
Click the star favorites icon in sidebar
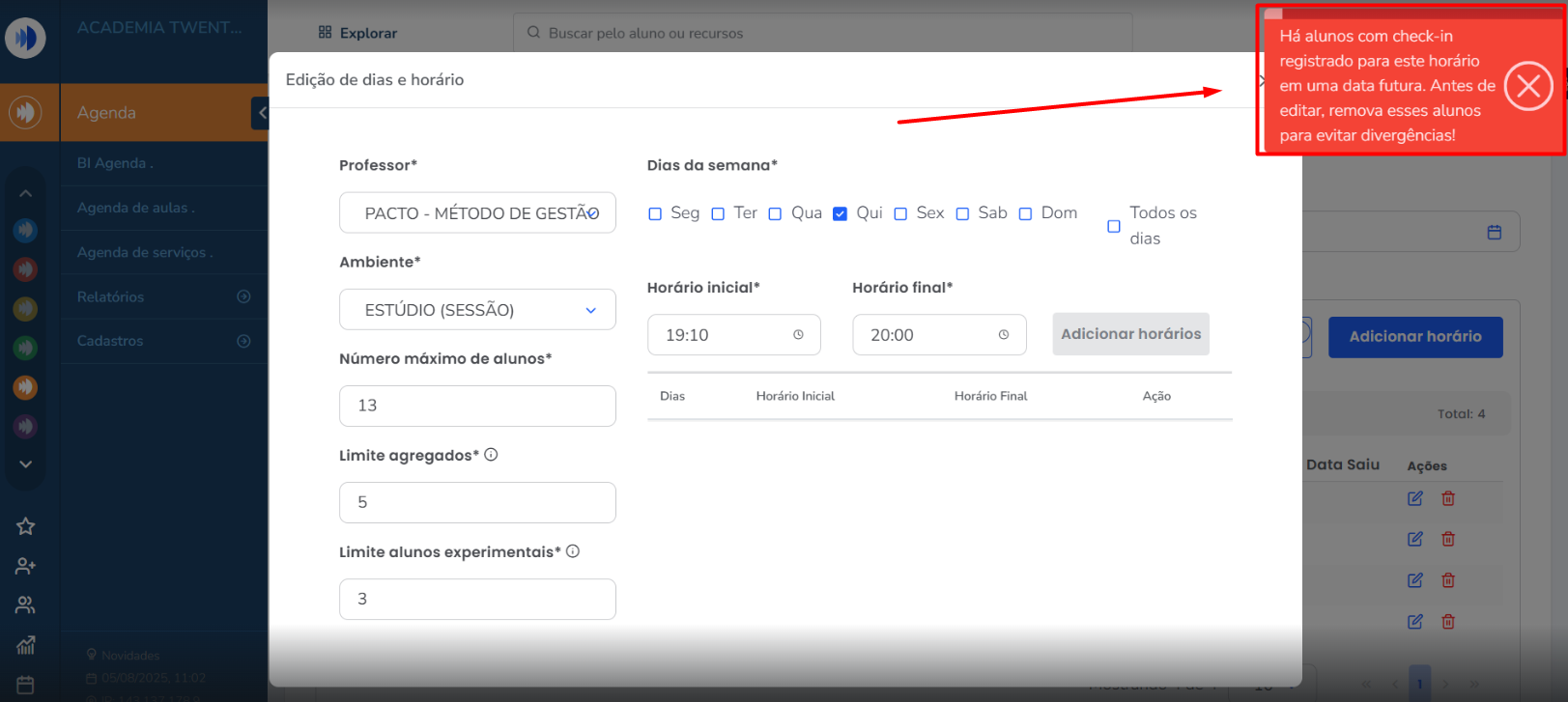26,526
